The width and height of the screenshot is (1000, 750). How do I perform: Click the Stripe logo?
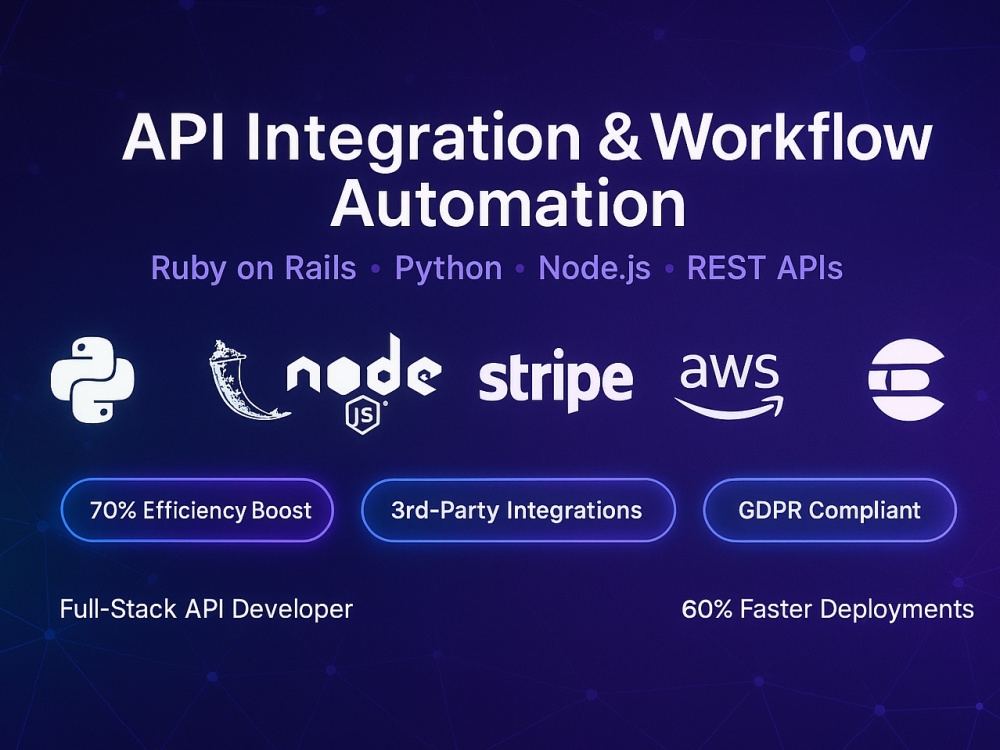pos(555,380)
